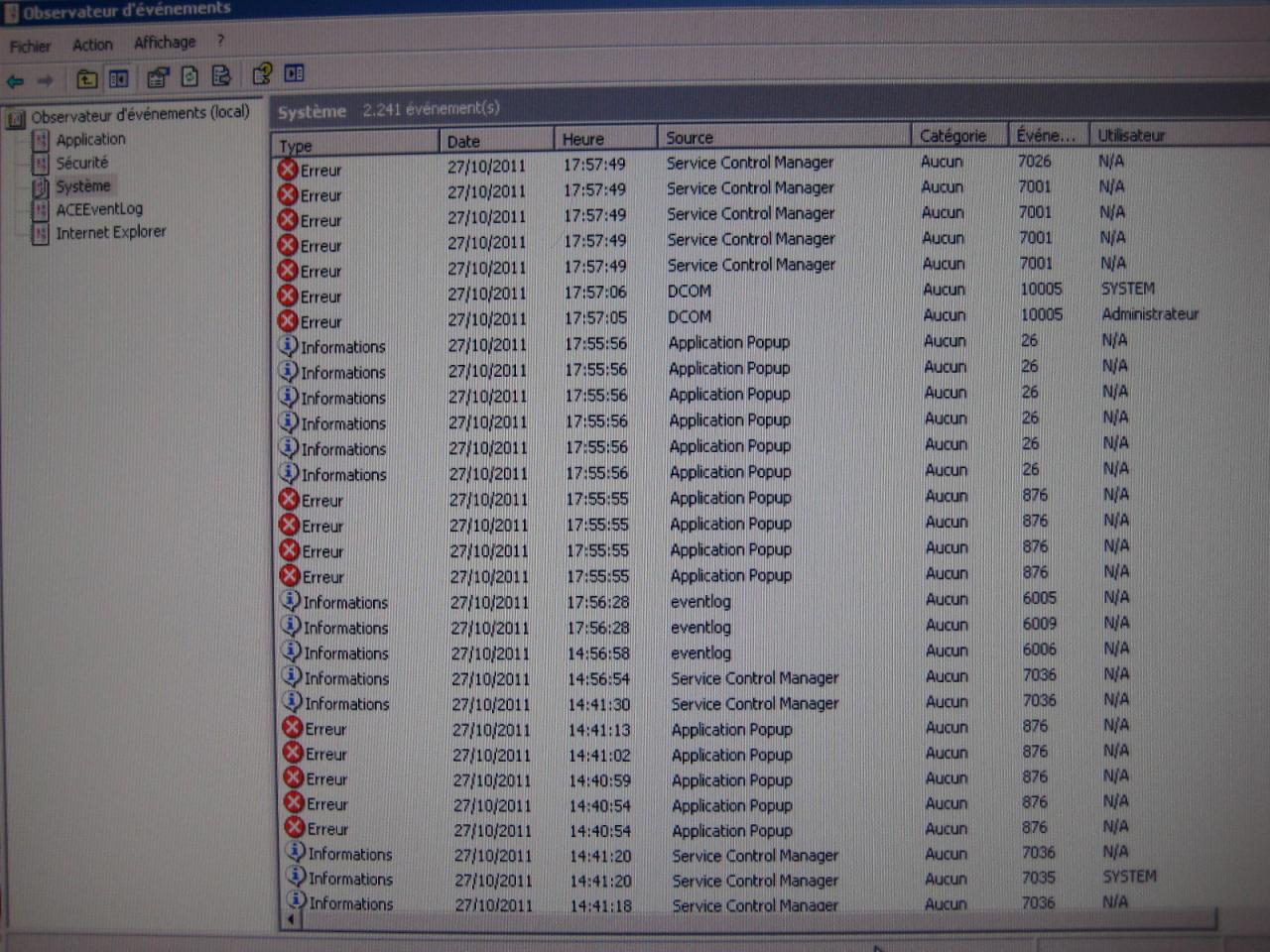1270x952 pixels.
Task: Sort by the Utilisateur column header
Action: 1179,134
